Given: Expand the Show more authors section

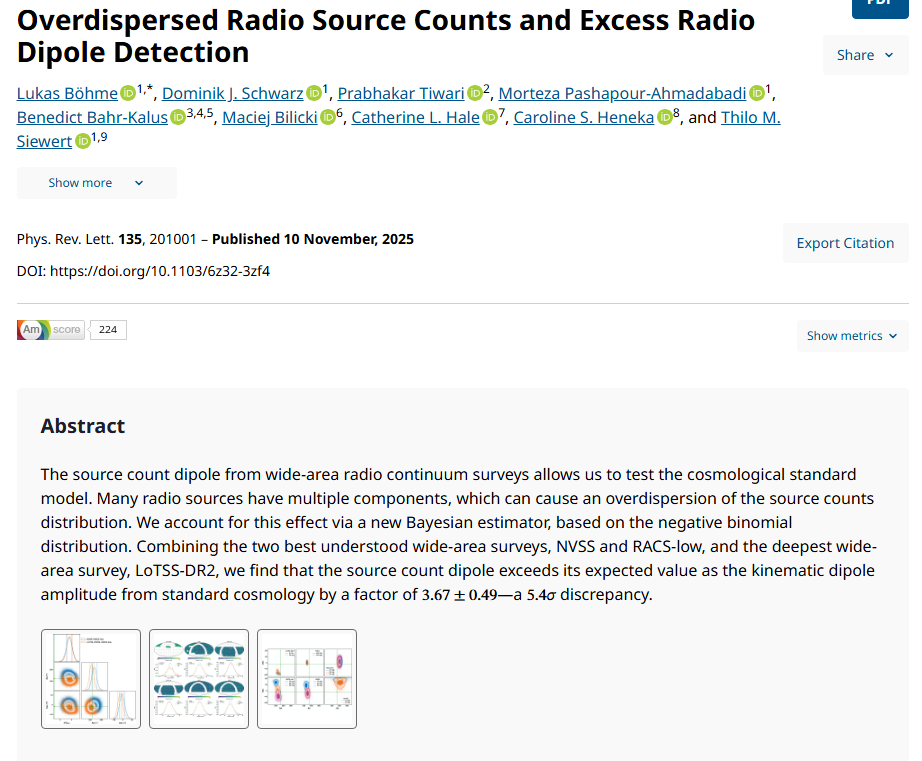Looking at the screenshot, I should point(96,183).
